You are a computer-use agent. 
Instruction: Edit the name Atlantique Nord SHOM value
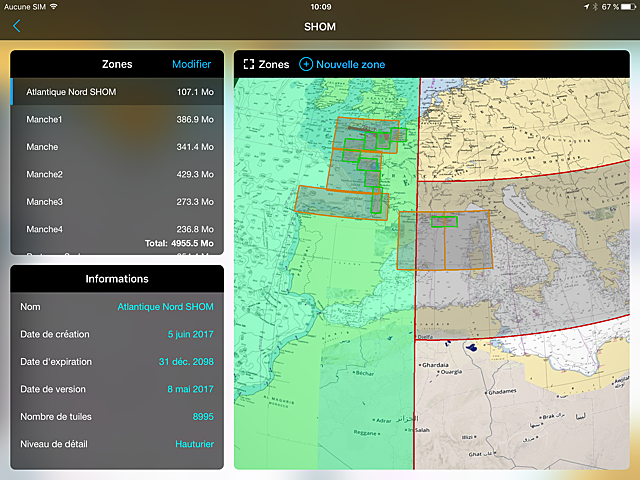coord(165,307)
